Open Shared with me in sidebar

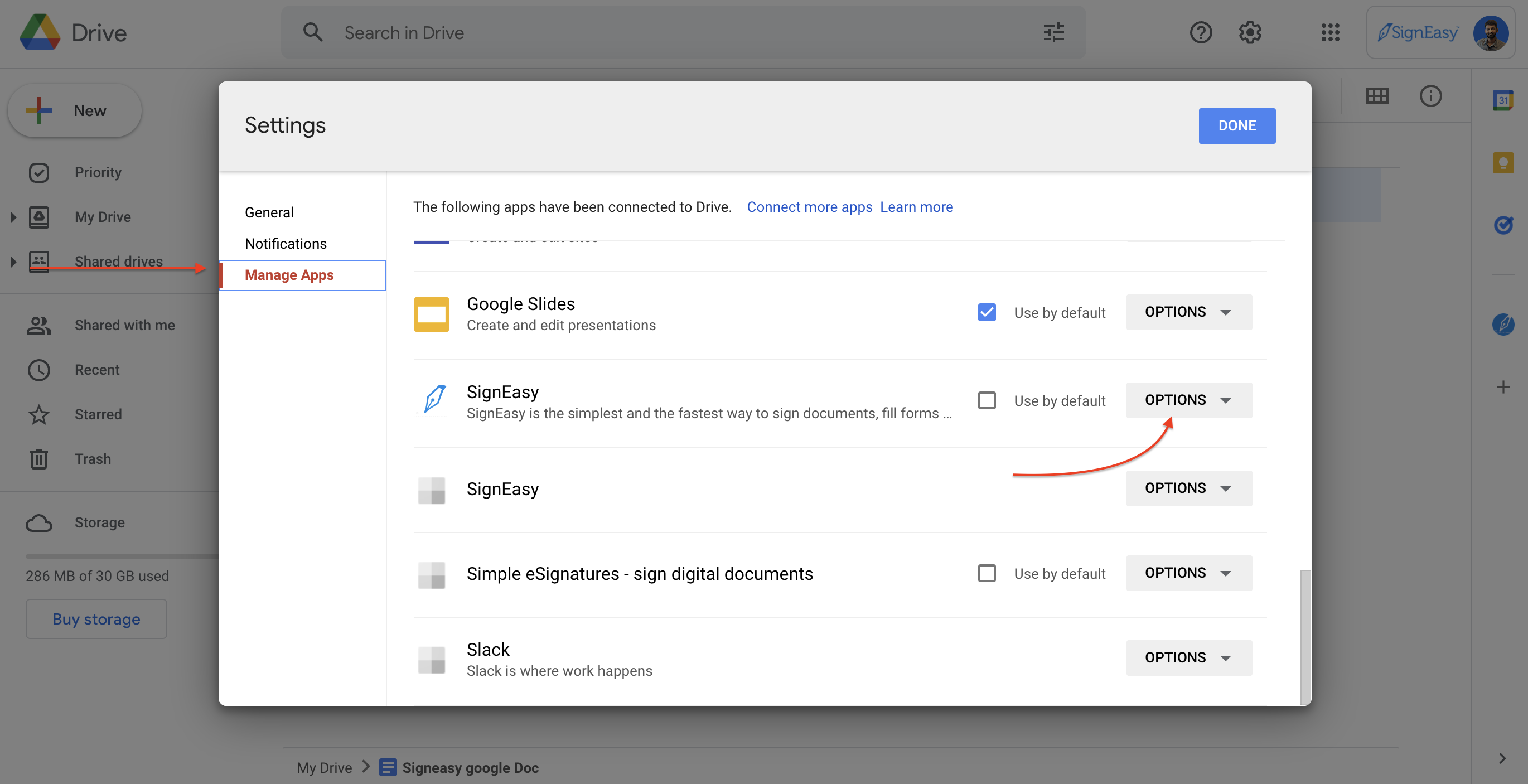tap(124, 325)
